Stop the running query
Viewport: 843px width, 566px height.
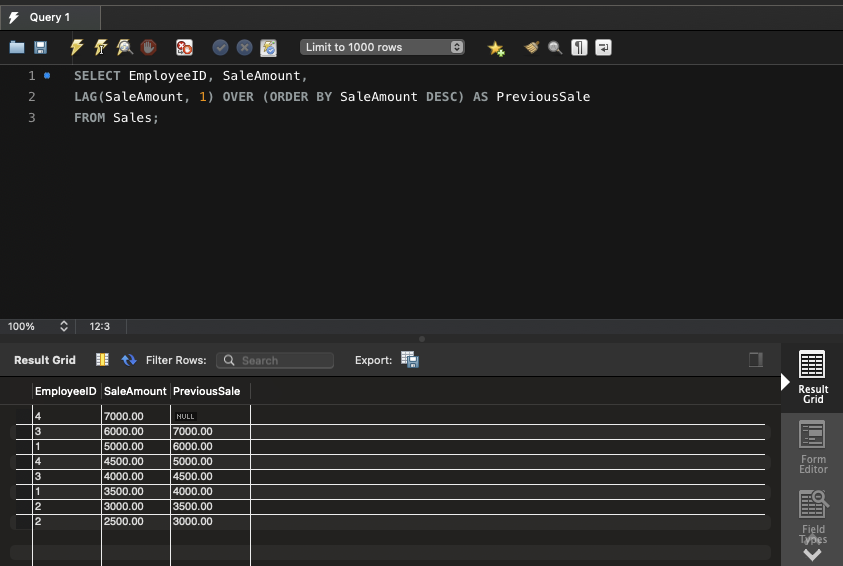point(149,47)
